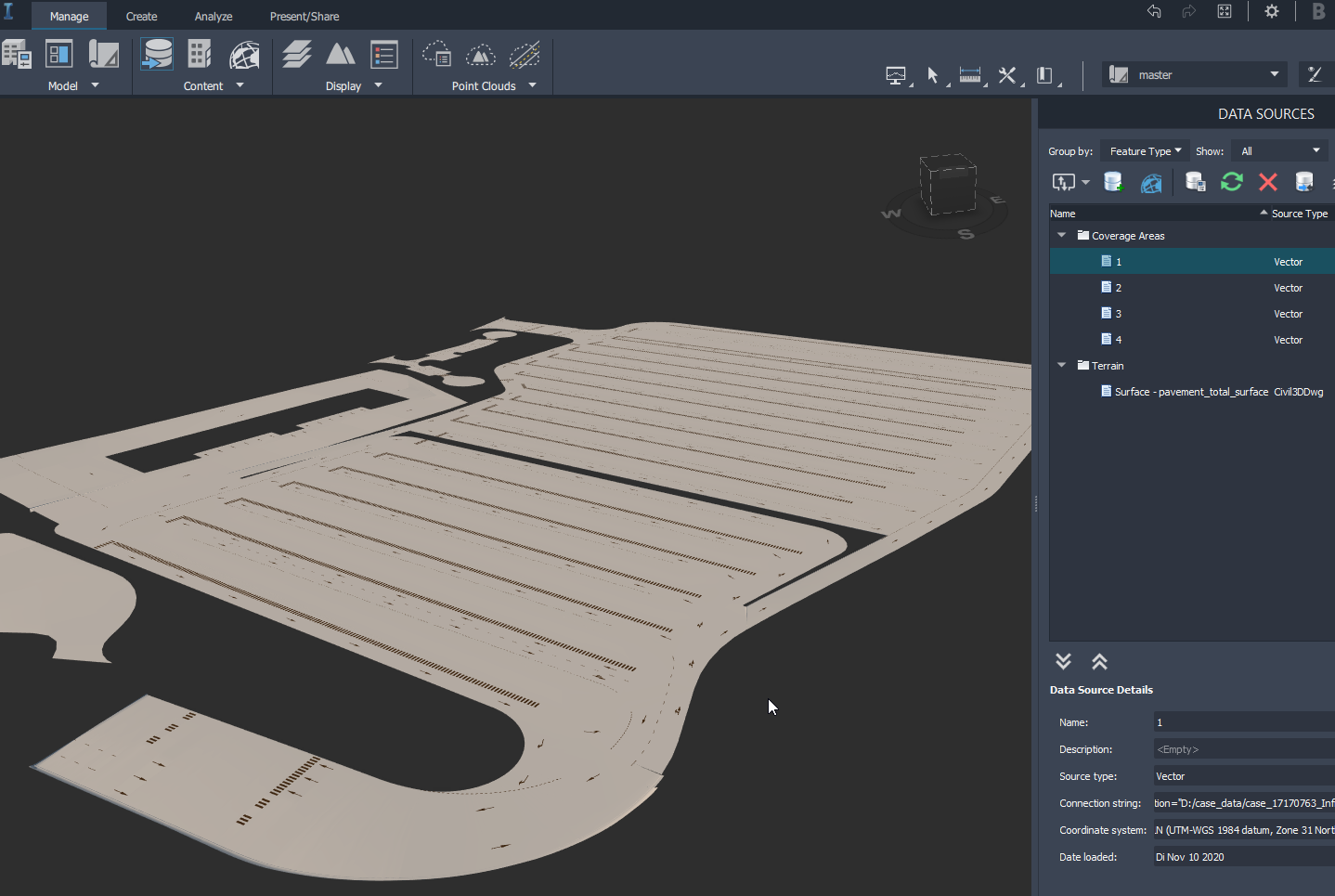Connect cloud data via blue globe icon

[1151, 182]
